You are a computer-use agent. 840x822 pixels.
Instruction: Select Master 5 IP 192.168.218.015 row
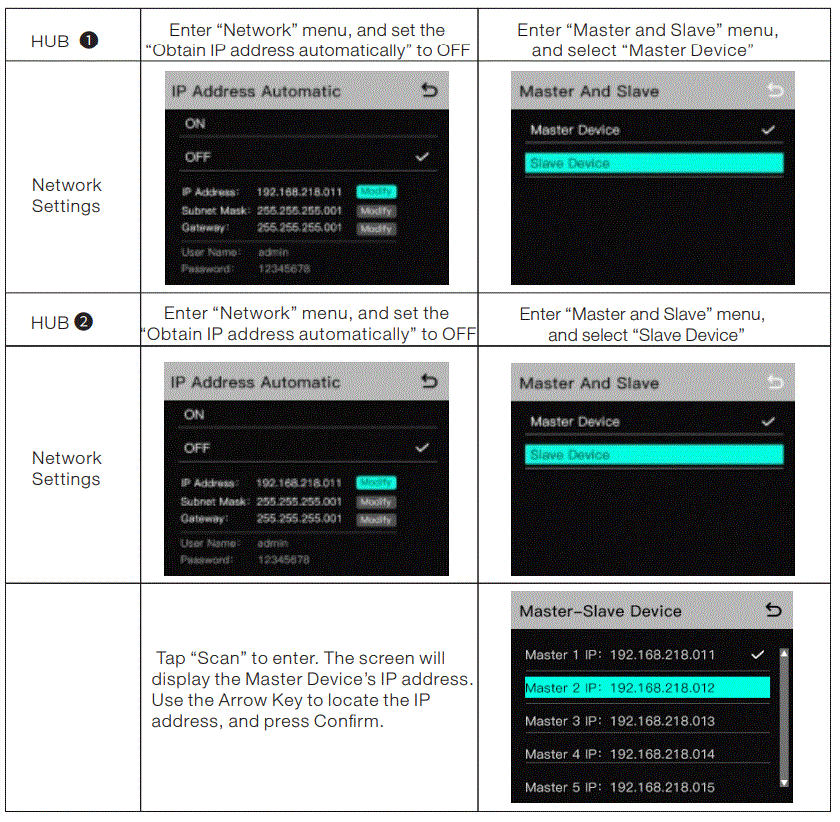coord(647,787)
